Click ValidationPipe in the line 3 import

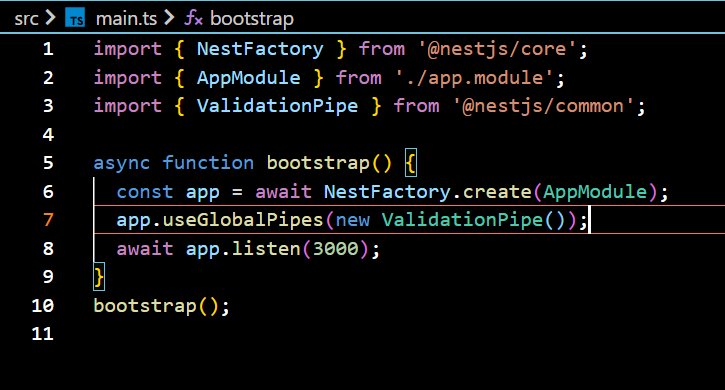coord(277,106)
